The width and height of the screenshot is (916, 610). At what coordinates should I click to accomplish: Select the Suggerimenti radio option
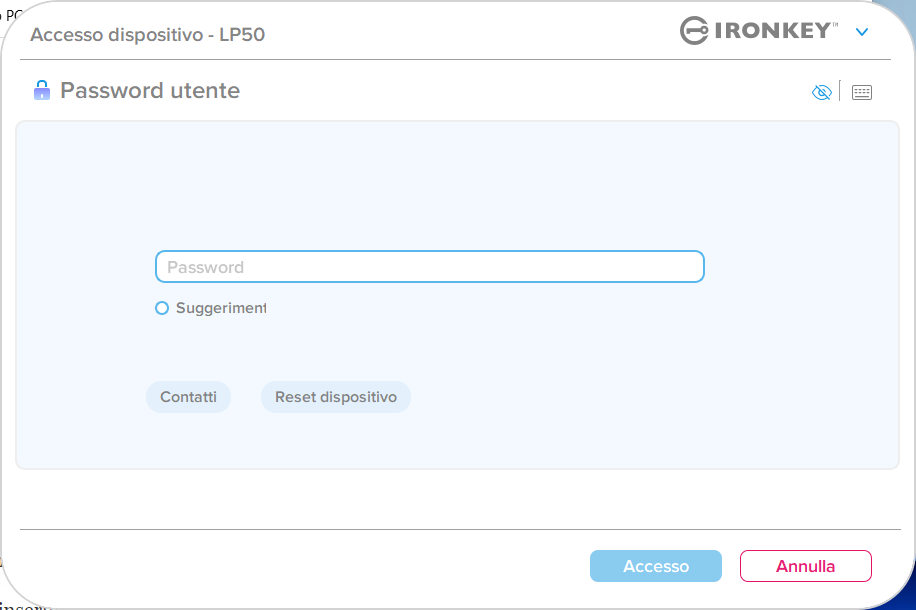162,309
